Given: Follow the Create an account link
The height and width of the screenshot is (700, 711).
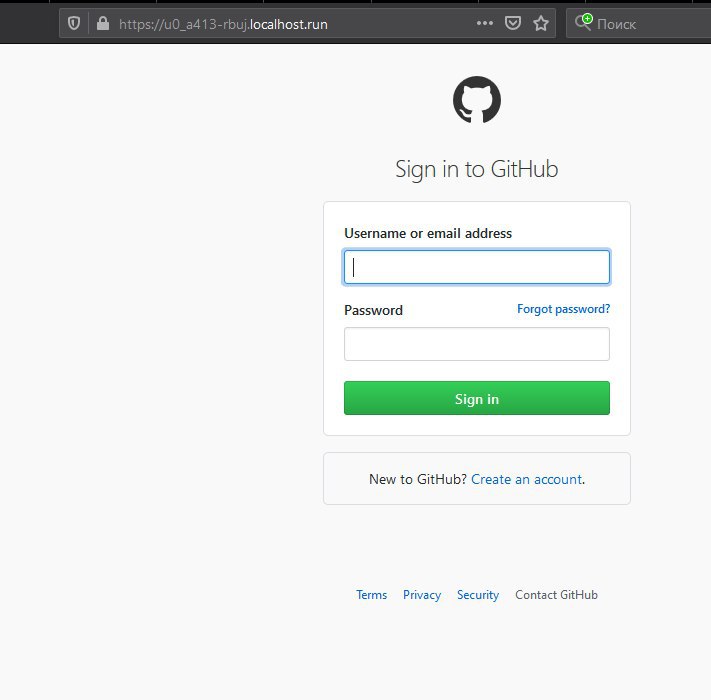Looking at the screenshot, I should (x=527, y=479).
